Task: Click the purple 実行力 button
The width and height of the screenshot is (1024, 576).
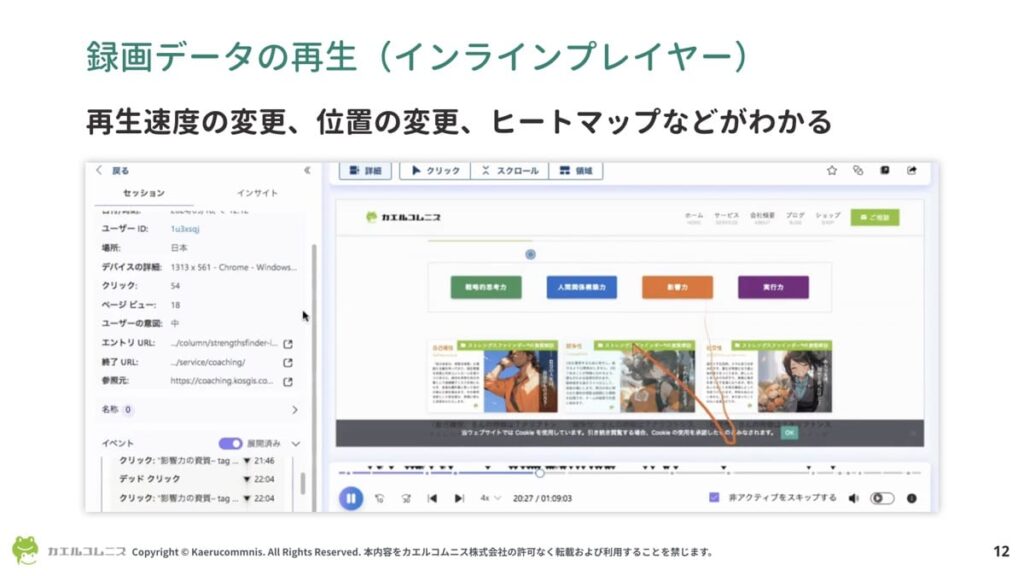Action: (x=773, y=287)
